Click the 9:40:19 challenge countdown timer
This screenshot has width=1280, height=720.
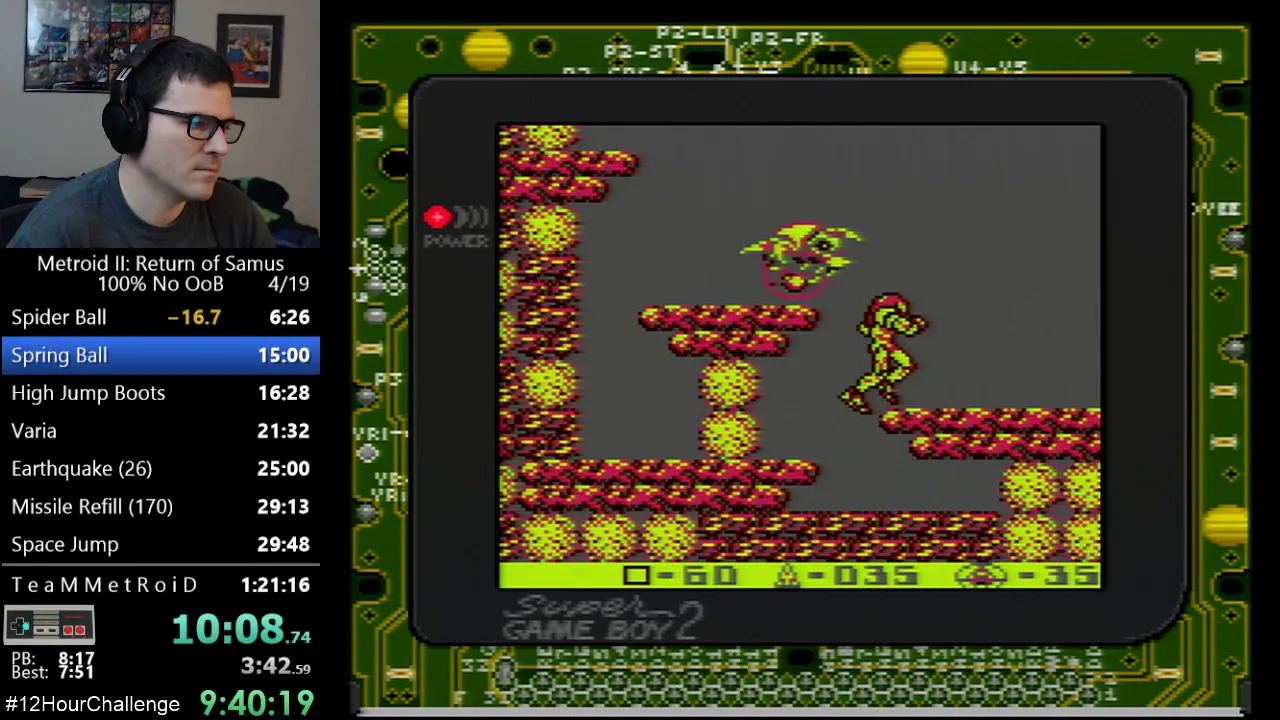[257, 703]
